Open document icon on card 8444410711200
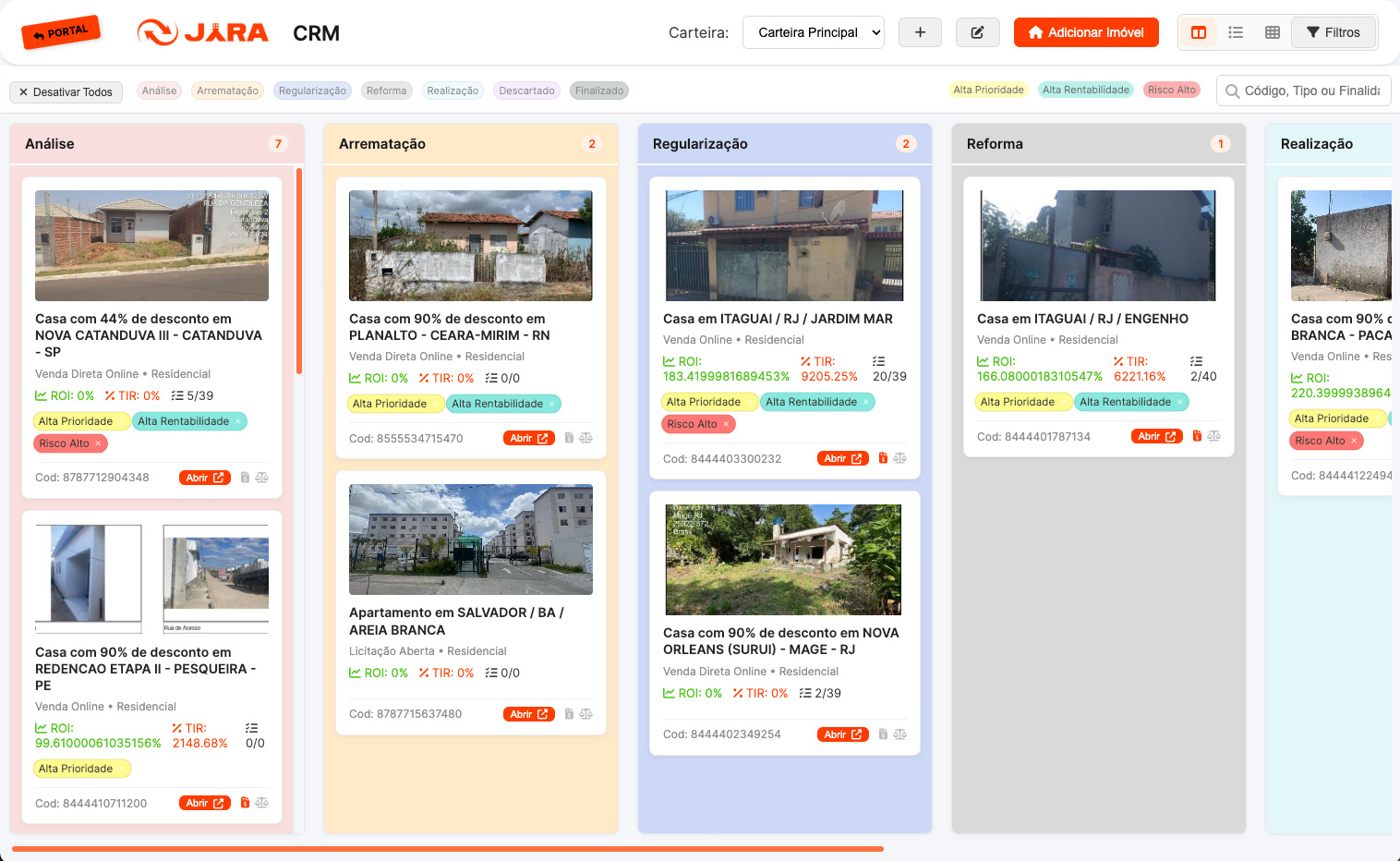 [x=245, y=803]
